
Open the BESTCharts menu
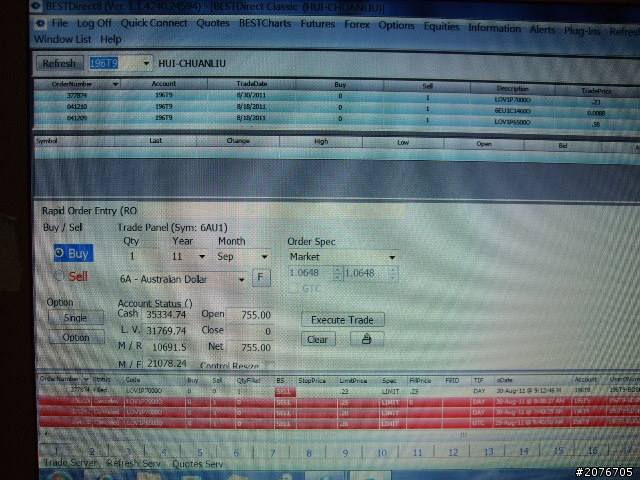coord(265,24)
